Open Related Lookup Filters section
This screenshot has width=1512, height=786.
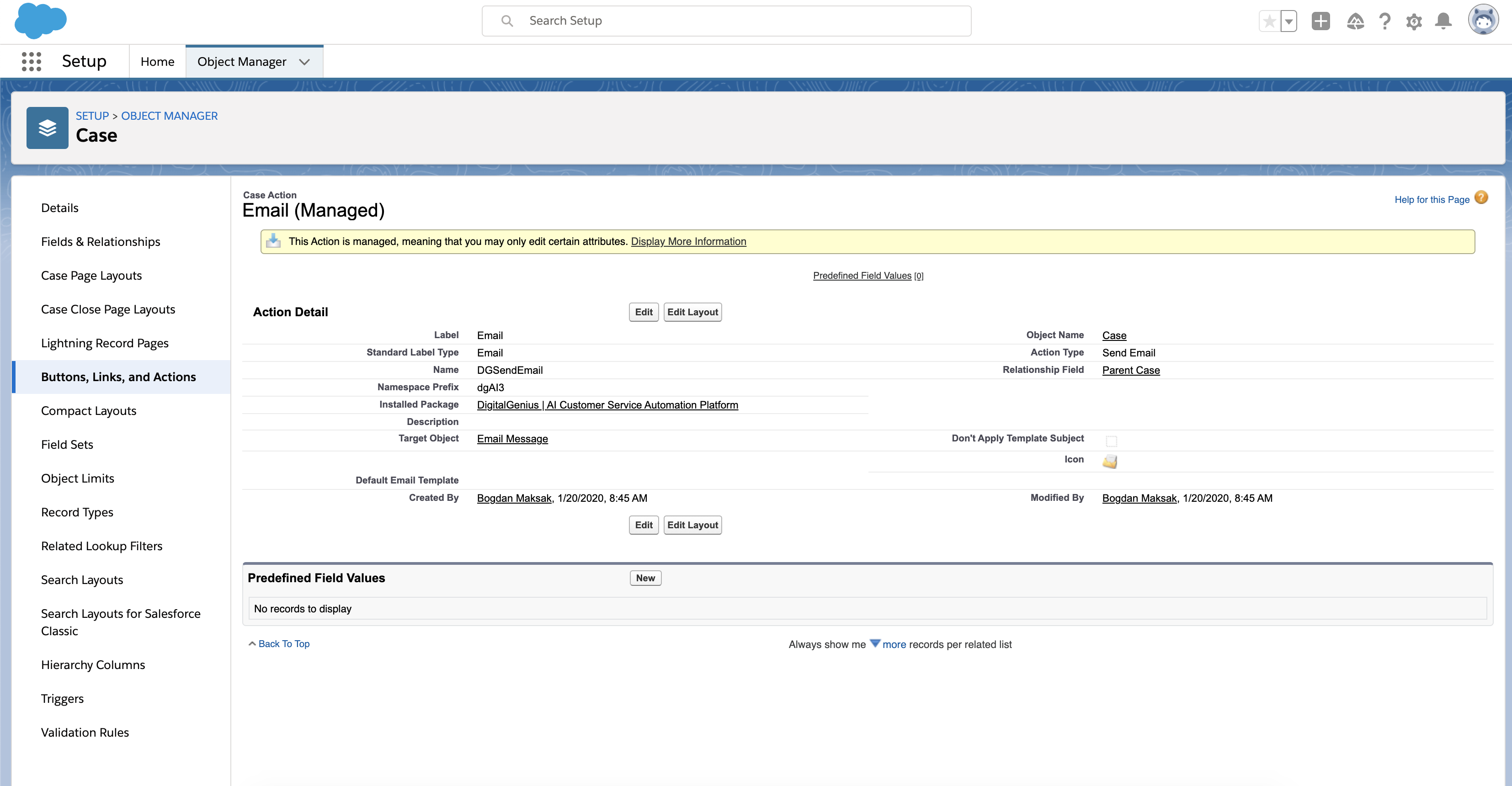pyautogui.click(x=101, y=546)
